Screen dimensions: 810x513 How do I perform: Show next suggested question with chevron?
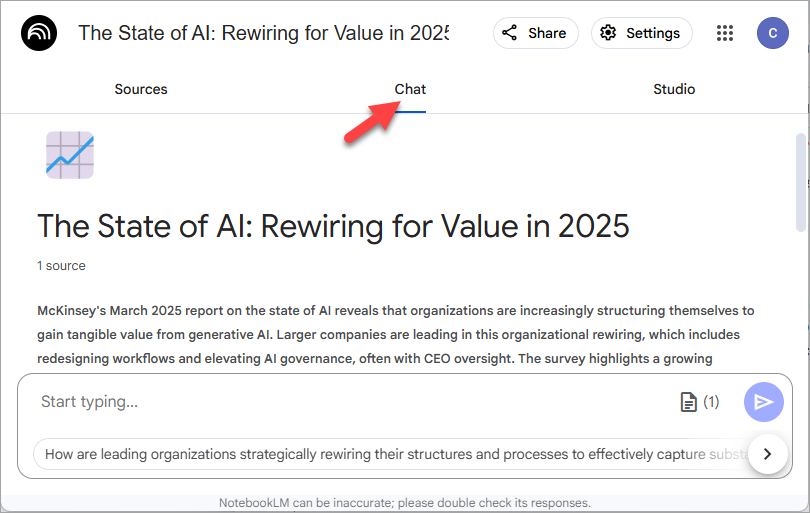(x=768, y=454)
